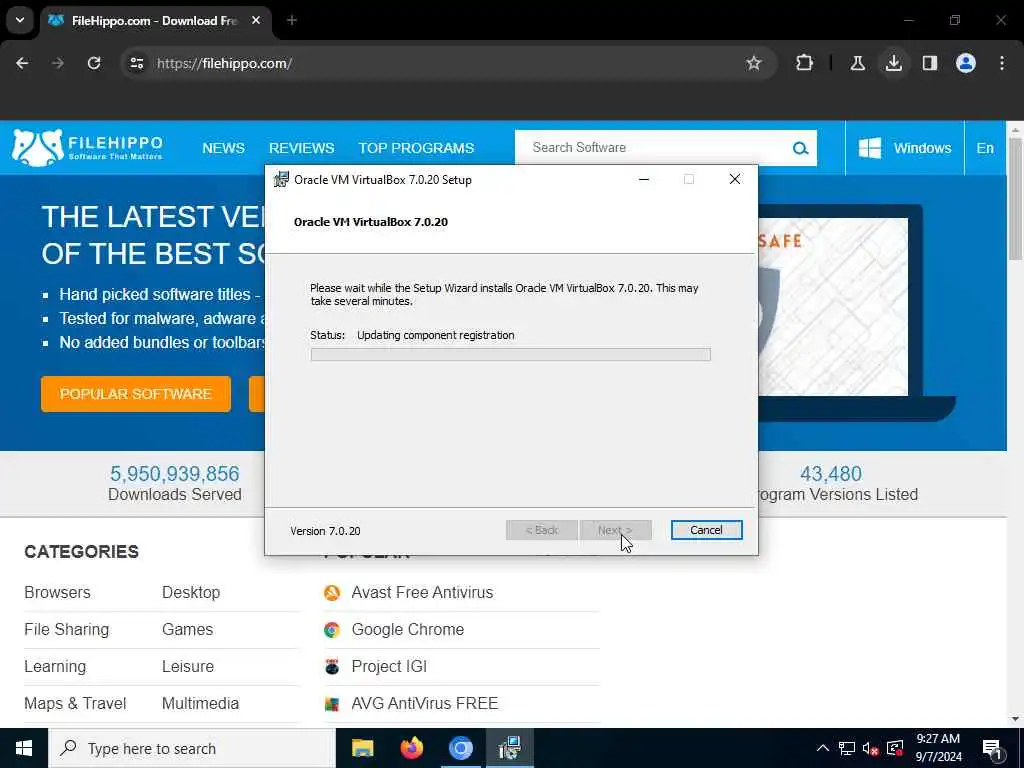
Task: Reload the FileHippo page
Action: click(x=94, y=63)
